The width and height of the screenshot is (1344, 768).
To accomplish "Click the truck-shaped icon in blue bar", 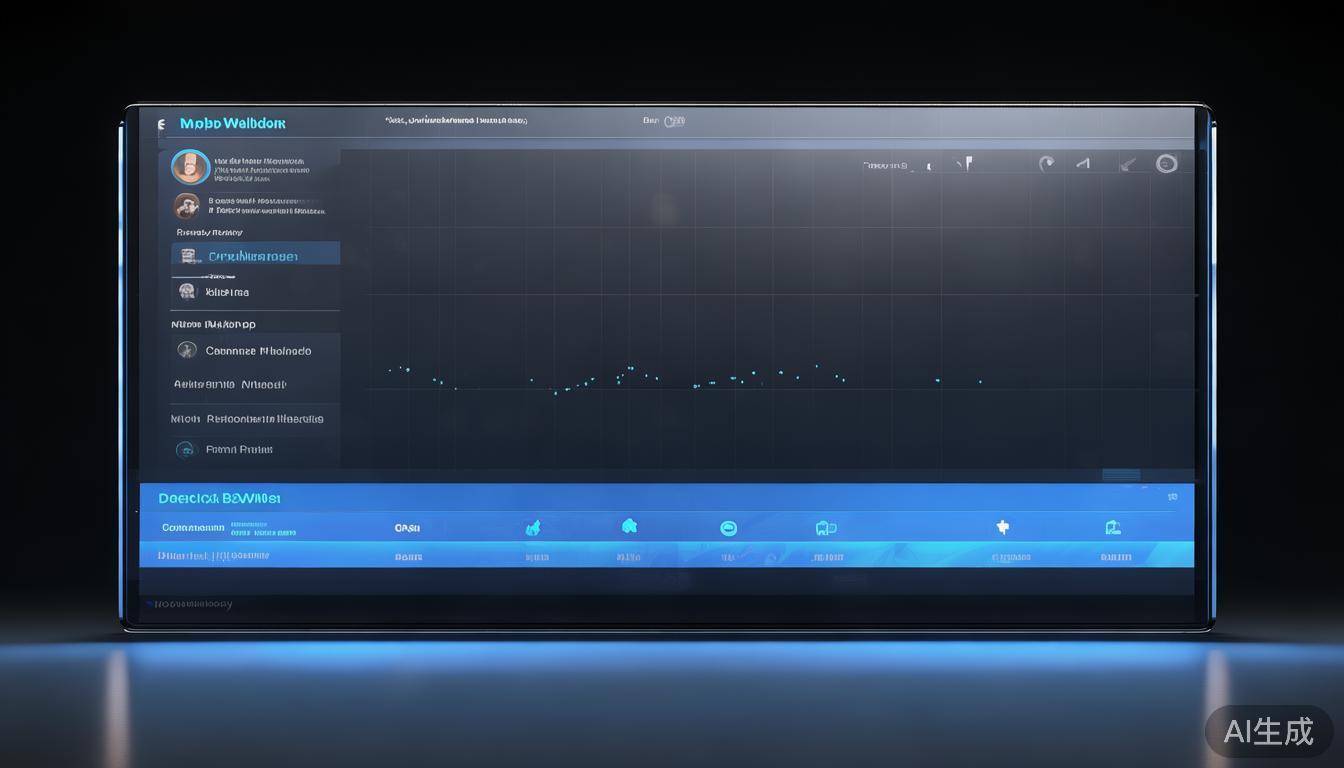I will [825, 528].
